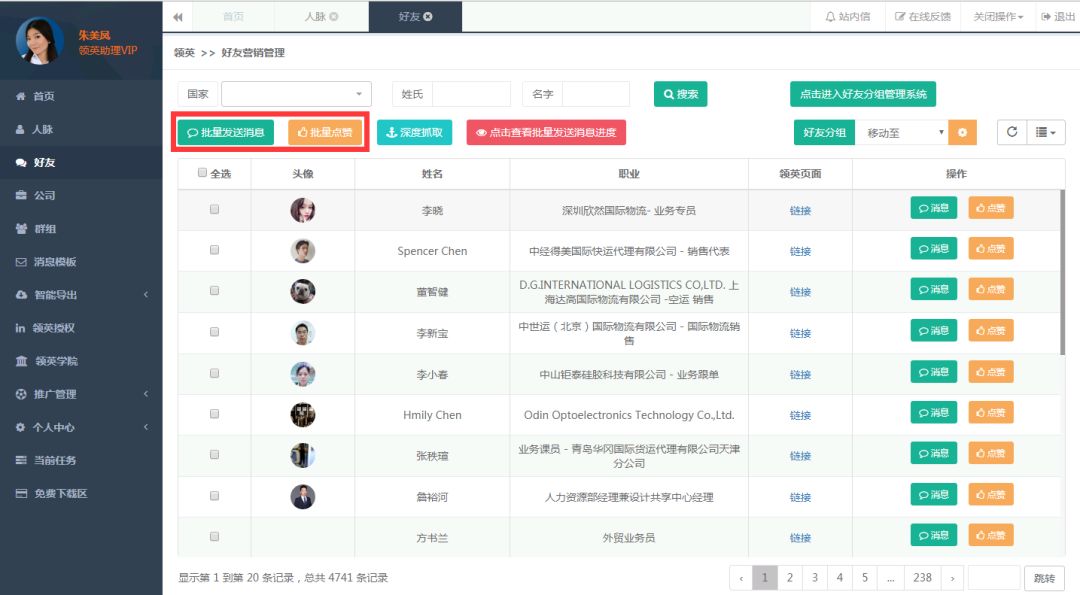This screenshot has width=1080, height=595.
Task: Select the checkbox beside 方书兰
Action: click(x=212, y=535)
